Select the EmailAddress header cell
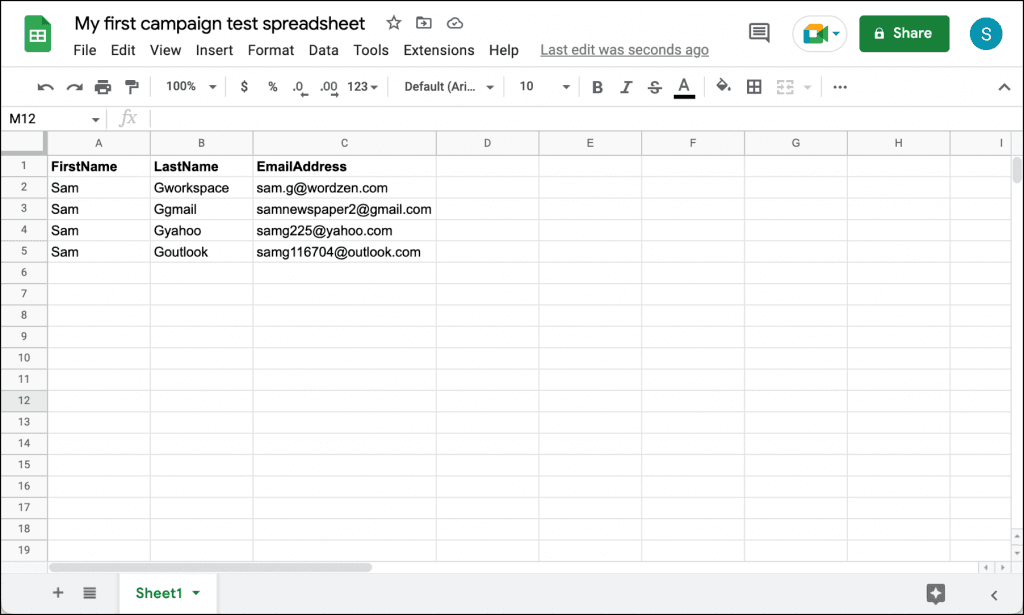Screen dimensions: 1024x615 344,166
